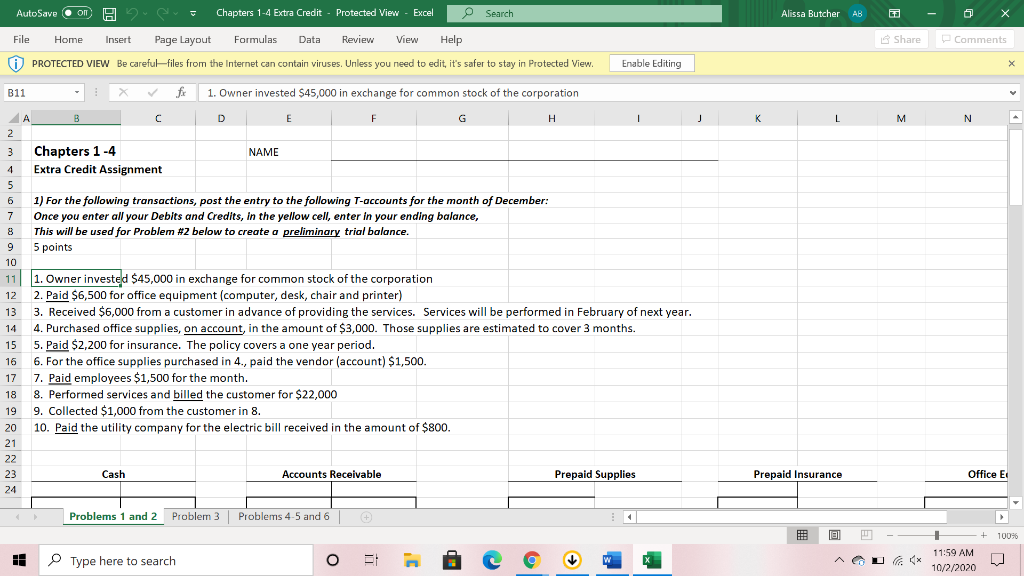Expand the formula bar
Screen dimensions: 1024x576
(1013, 93)
